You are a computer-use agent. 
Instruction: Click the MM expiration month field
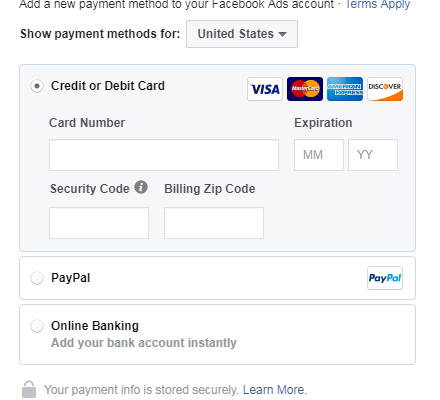click(x=319, y=155)
